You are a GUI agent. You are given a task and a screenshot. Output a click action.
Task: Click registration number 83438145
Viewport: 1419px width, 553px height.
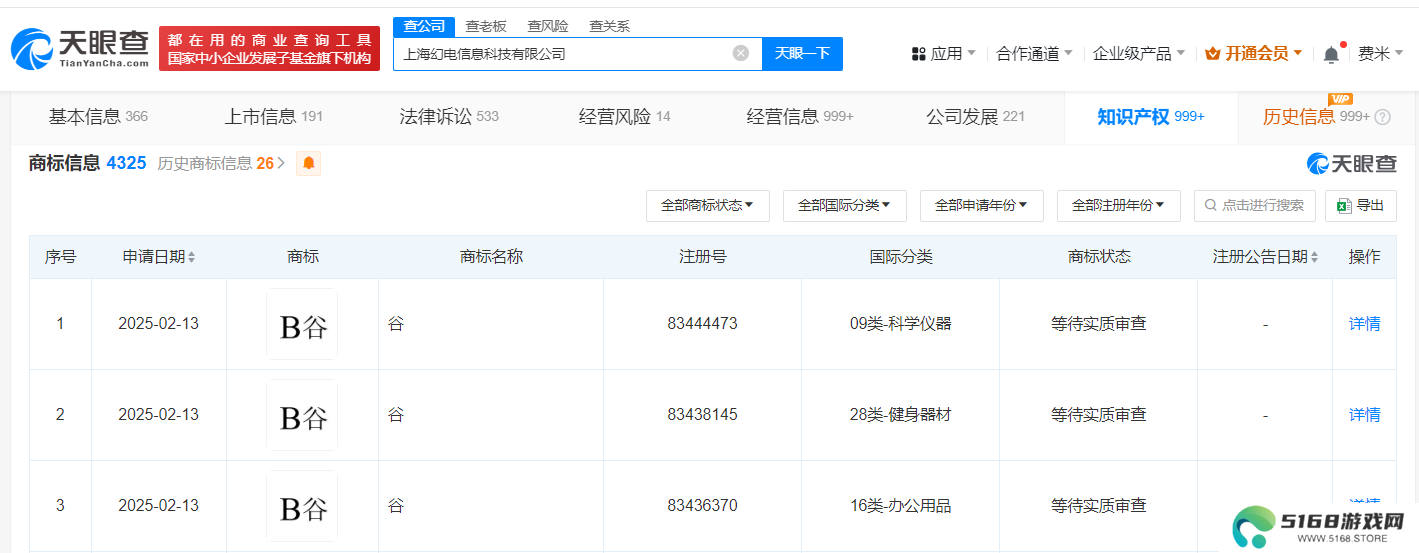[x=702, y=415]
